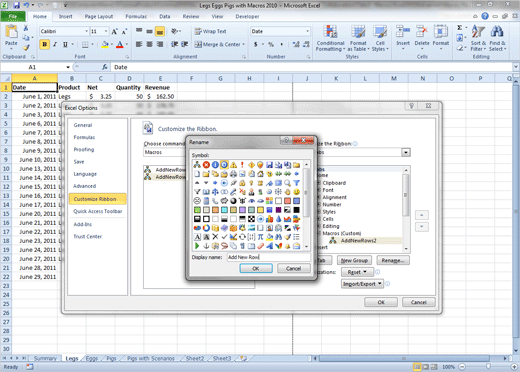Switch to the Formulas ribbon tab

(136, 16)
